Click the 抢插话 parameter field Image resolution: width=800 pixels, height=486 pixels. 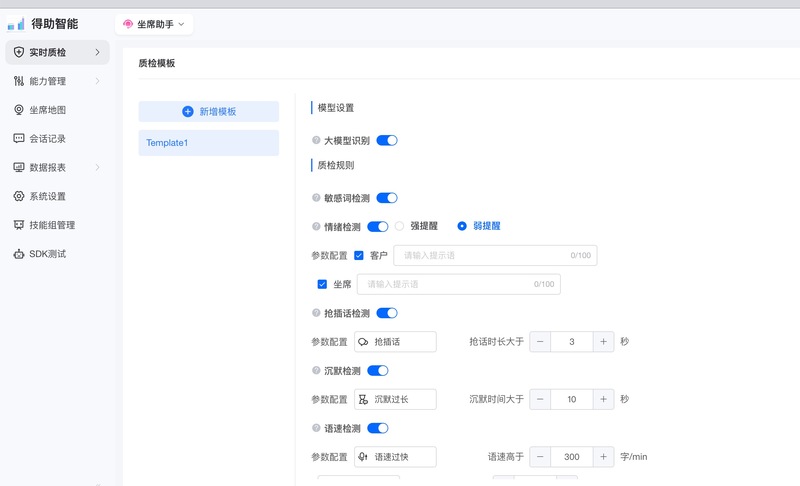(395, 342)
